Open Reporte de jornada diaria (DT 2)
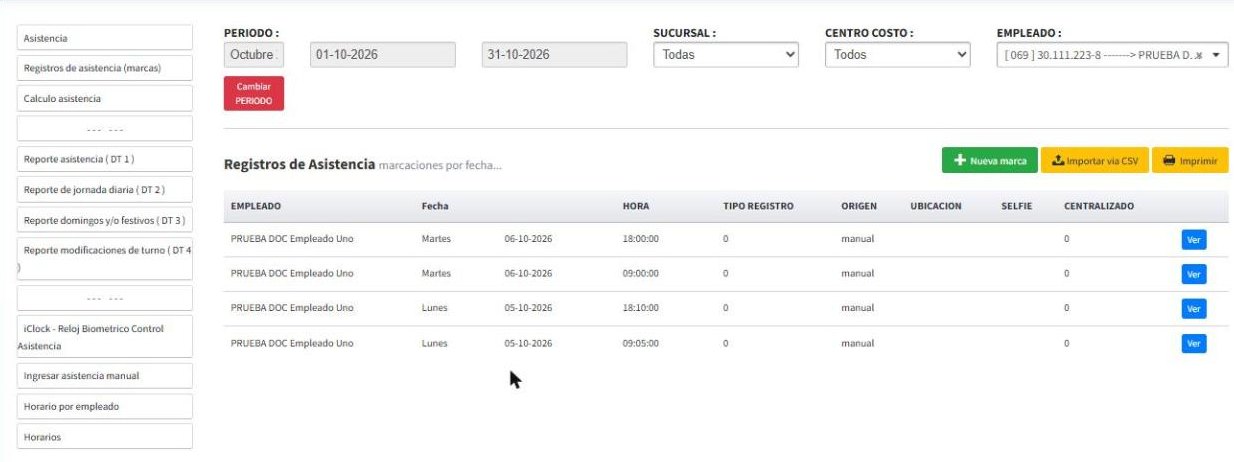The width and height of the screenshot is (1234, 462). click(x=105, y=189)
